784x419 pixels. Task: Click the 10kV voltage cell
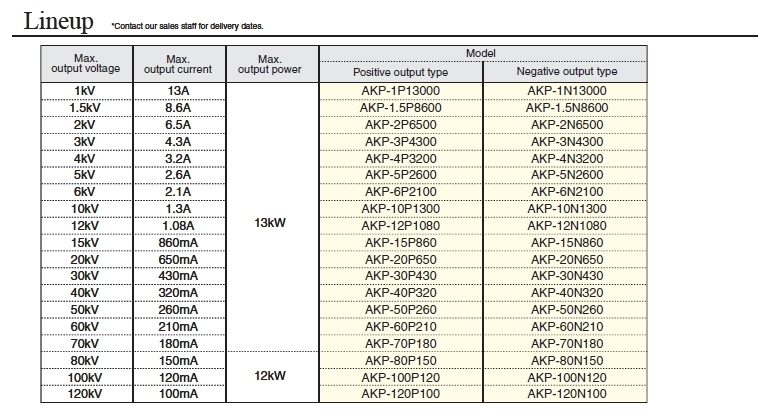tap(85, 209)
